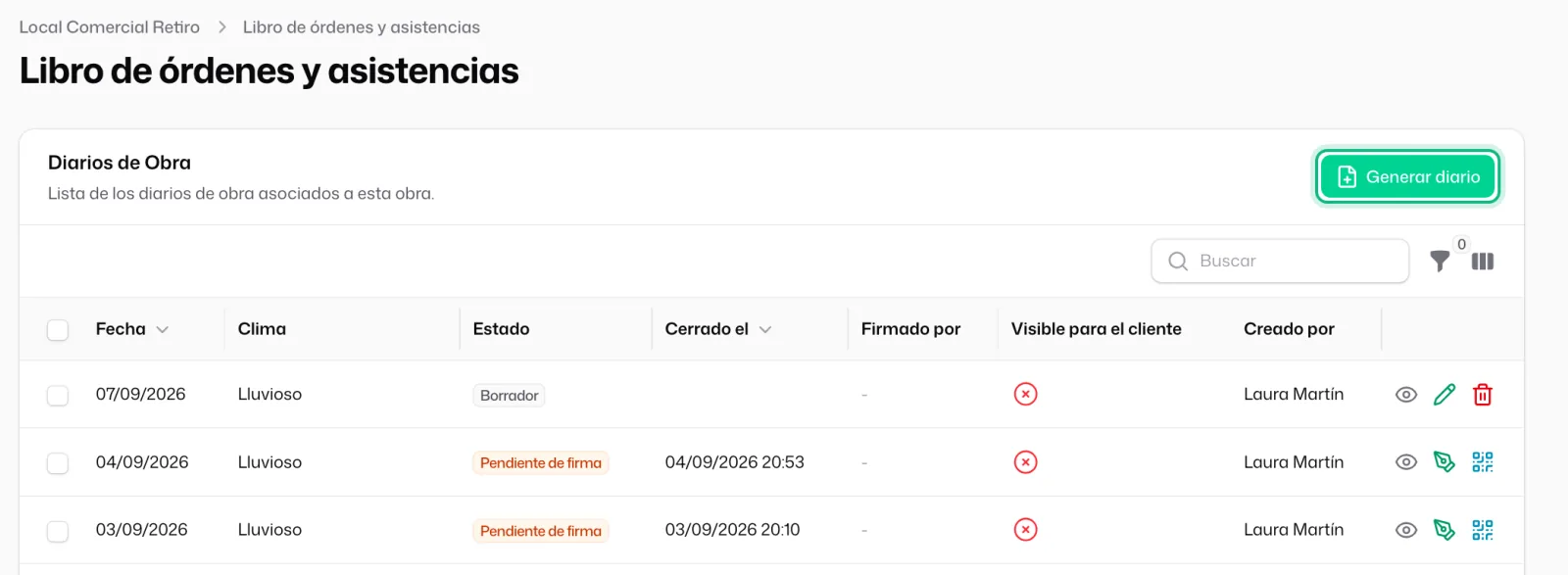This screenshot has width=1568, height=575.
Task: Show QR code for 03/09/2026 diary
Action: coord(1483,530)
